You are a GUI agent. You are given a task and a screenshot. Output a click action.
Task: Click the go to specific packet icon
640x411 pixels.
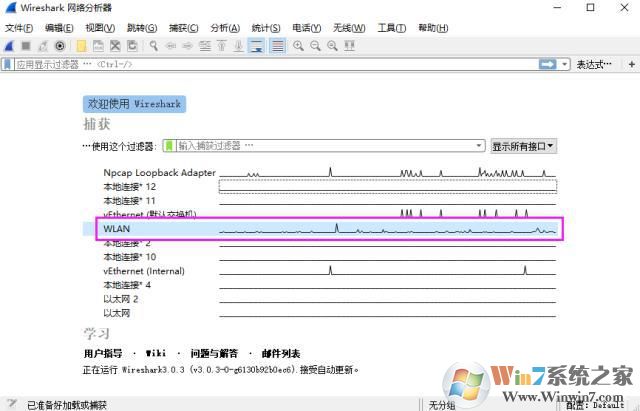[x=204, y=46]
